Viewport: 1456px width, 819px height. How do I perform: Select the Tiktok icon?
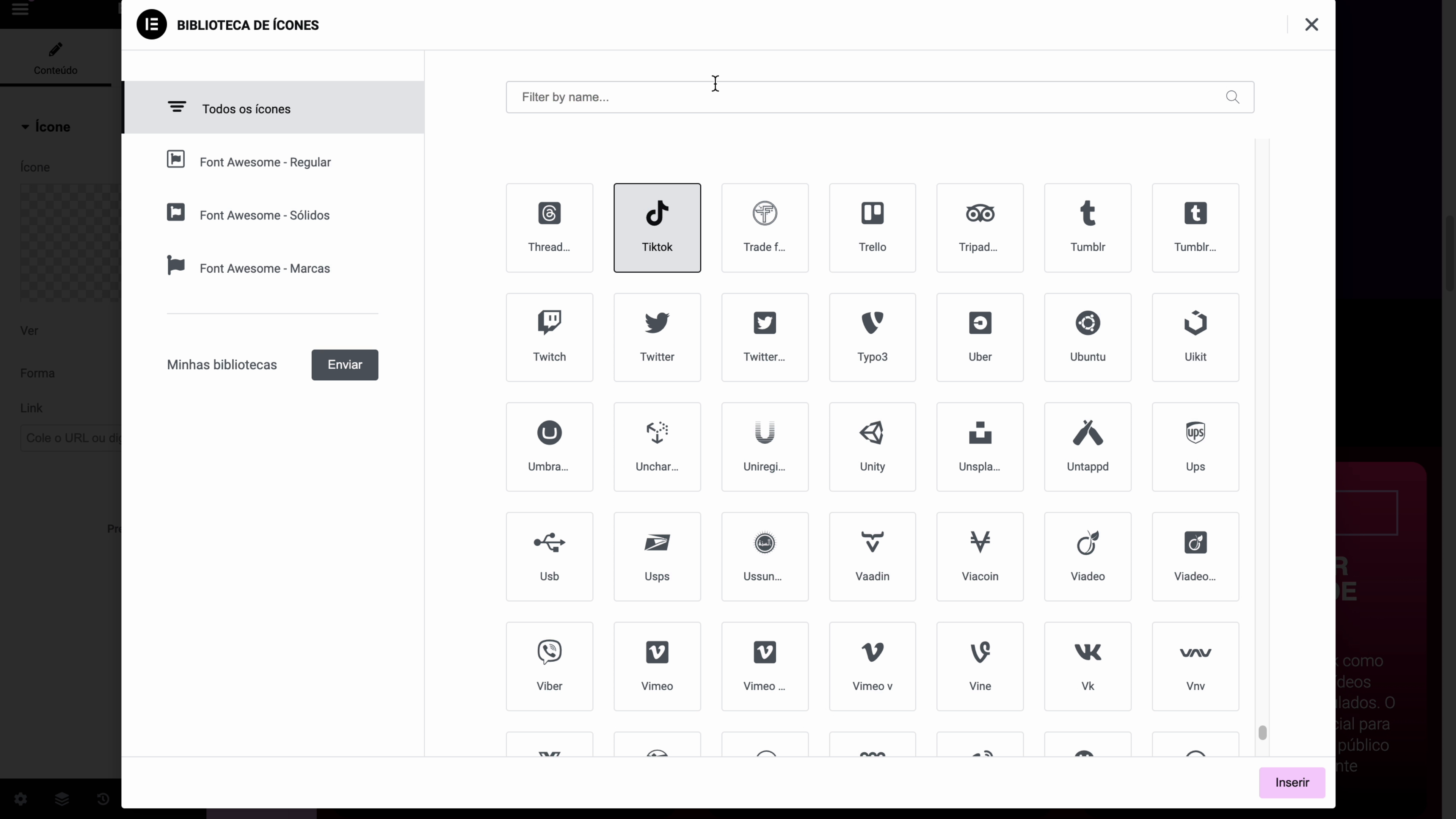pyautogui.click(x=657, y=227)
